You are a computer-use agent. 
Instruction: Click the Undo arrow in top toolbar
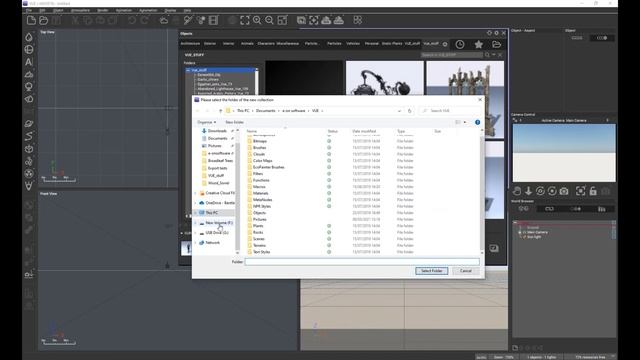(132, 20)
